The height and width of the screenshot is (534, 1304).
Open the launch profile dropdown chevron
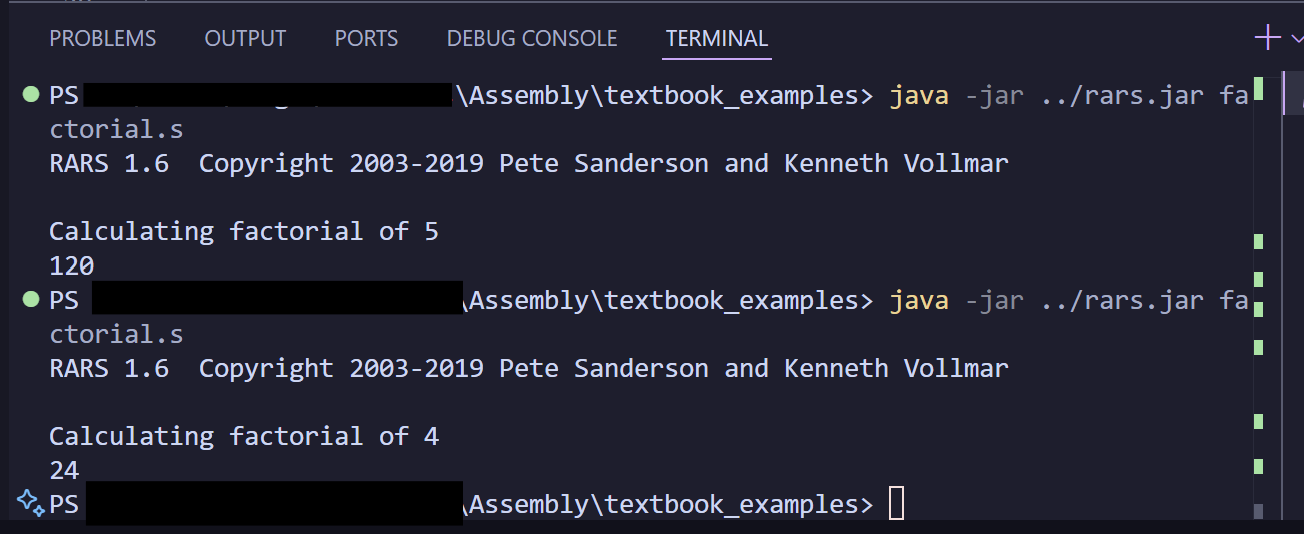point(1297,38)
